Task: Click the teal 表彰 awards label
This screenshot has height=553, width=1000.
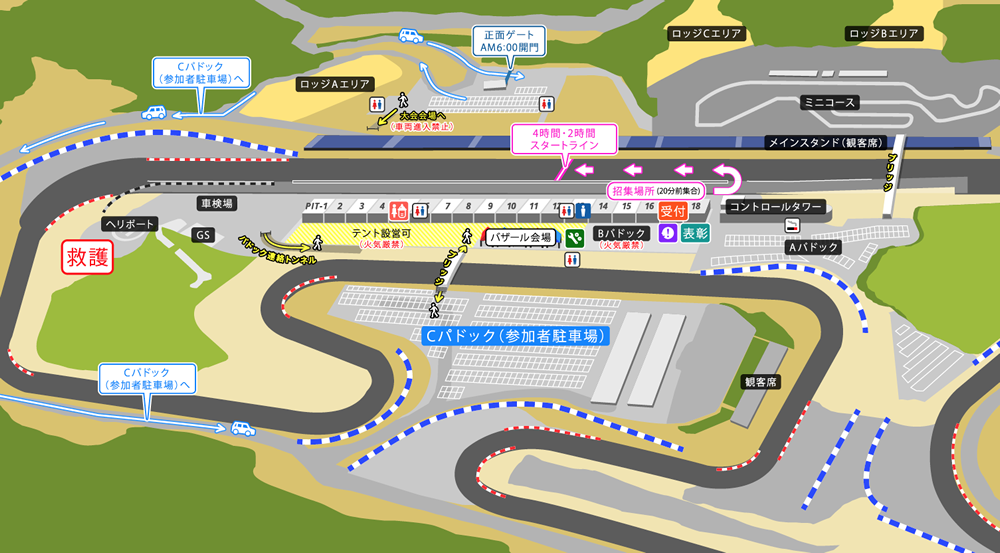Action: click(x=695, y=234)
